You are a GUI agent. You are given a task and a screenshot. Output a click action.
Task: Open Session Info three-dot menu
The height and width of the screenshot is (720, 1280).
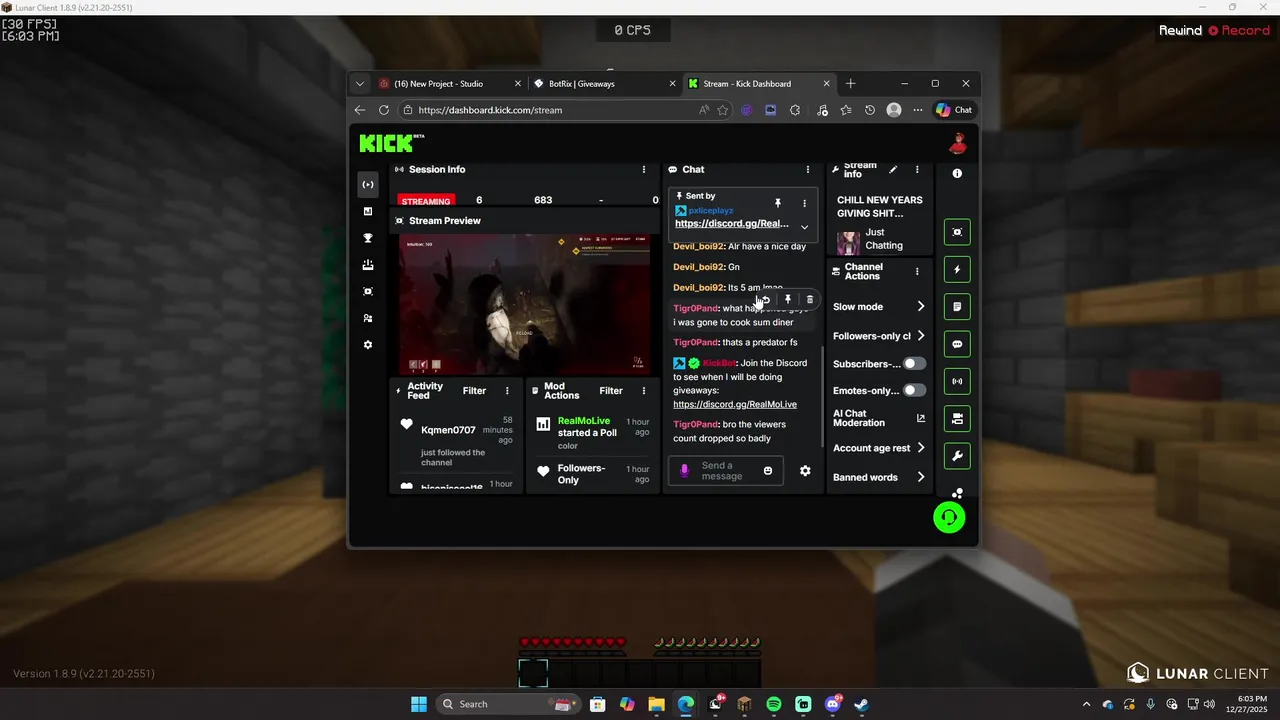644,169
